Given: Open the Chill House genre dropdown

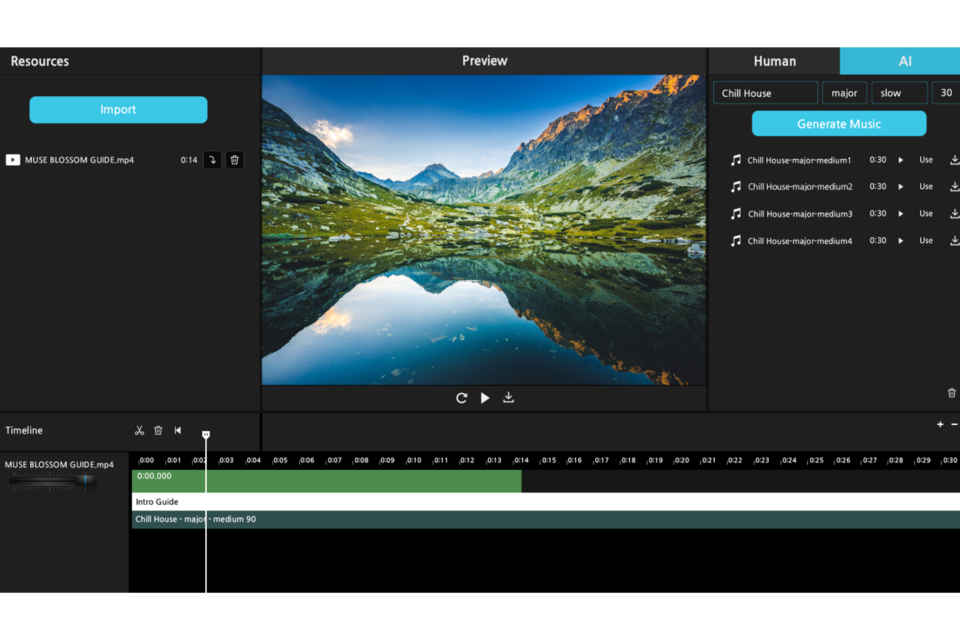Looking at the screenshot, I should [765, 93].
